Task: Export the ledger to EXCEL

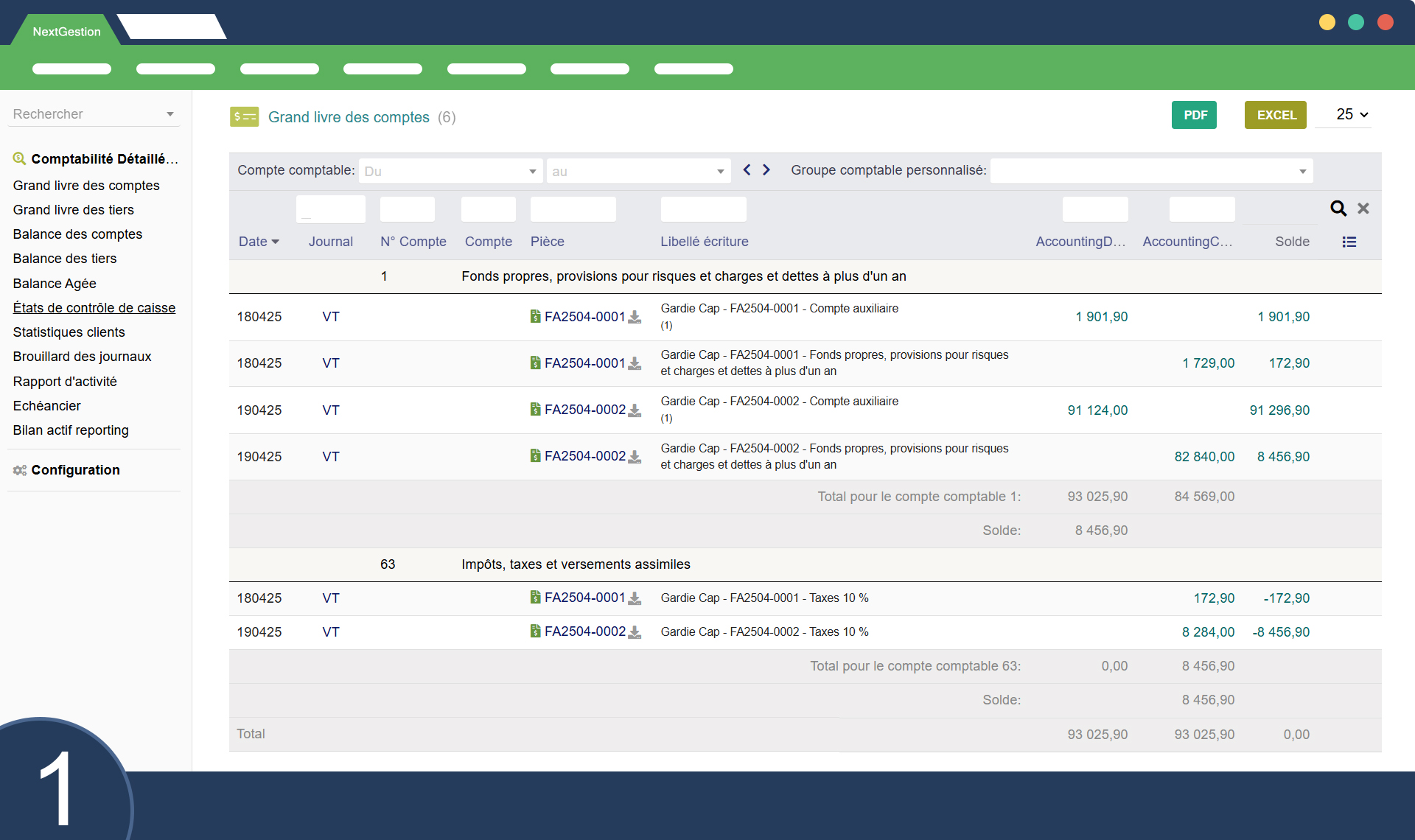Action: 1276,115
